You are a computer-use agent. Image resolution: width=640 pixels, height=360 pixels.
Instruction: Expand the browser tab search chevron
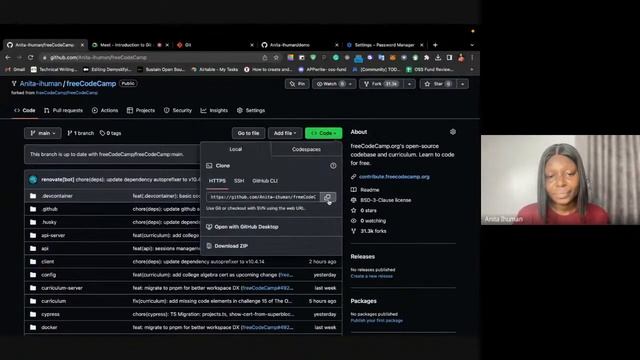point(472,45)
